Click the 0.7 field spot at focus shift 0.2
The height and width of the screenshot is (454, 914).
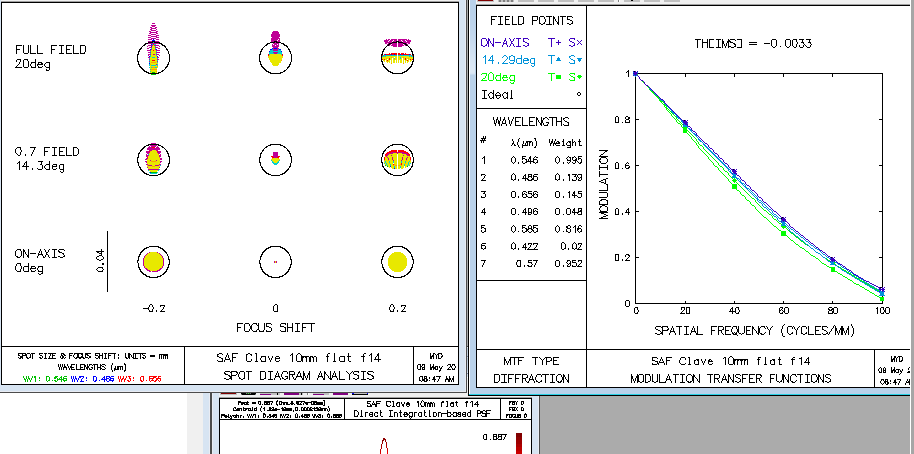pos(398,160)
